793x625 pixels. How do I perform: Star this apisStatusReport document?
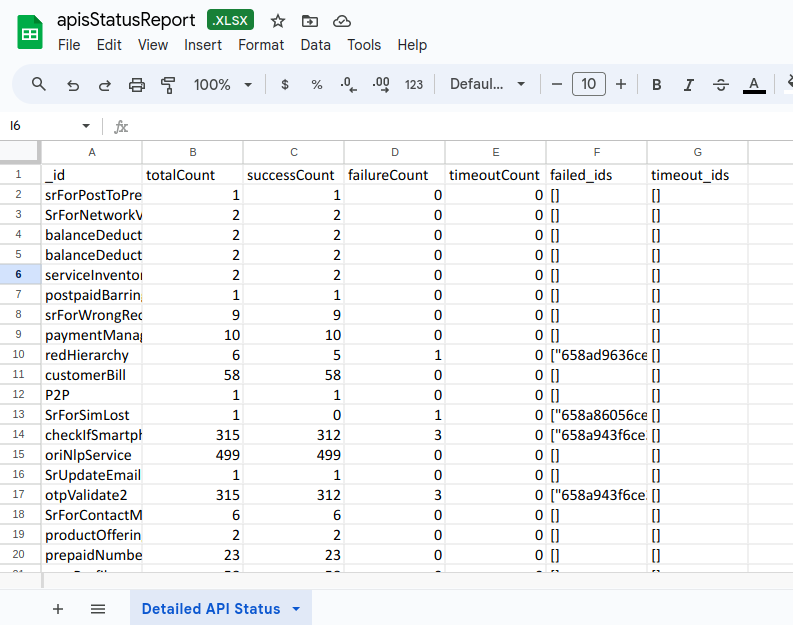point(278,20)
